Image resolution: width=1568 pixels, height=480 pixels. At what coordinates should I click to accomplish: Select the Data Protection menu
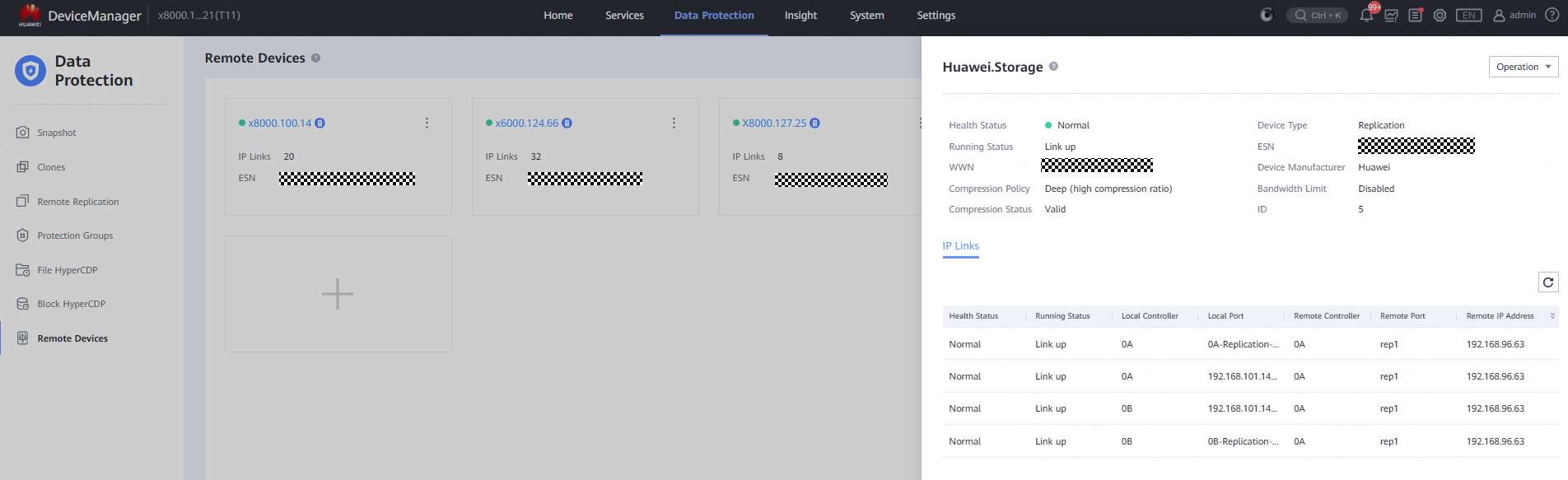(714, 16)
